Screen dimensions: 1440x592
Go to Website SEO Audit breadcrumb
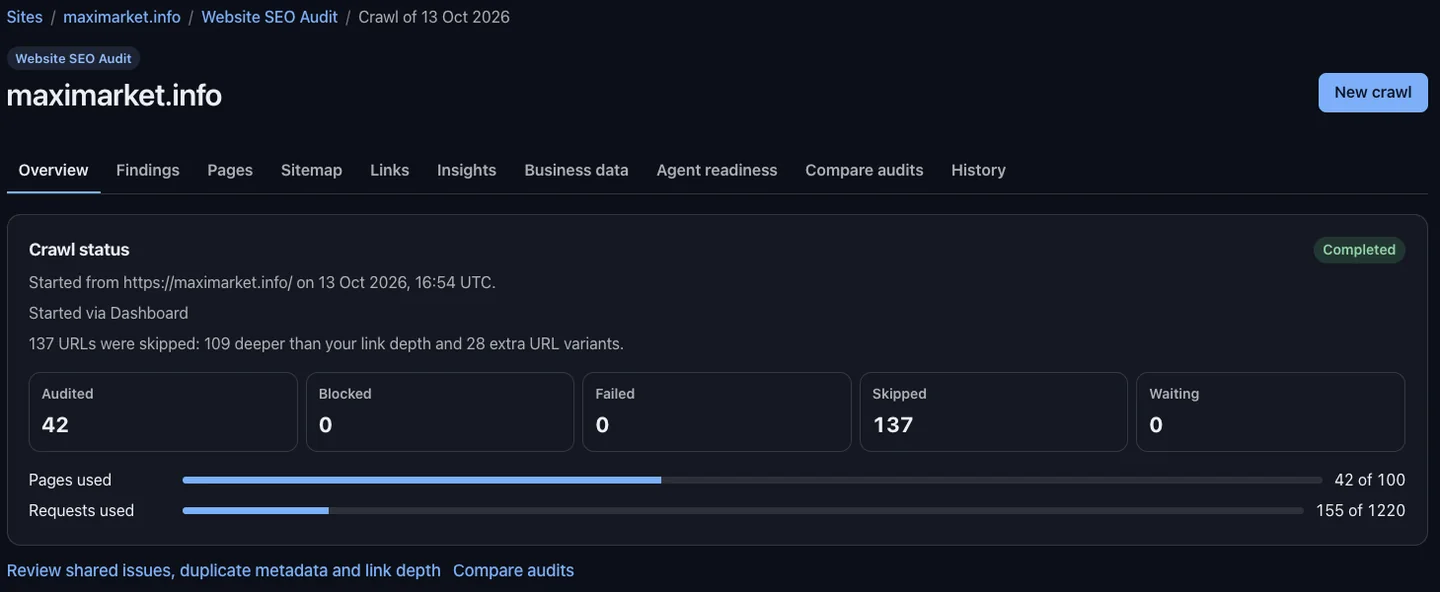pyautogui.click(x=269, y=17)
